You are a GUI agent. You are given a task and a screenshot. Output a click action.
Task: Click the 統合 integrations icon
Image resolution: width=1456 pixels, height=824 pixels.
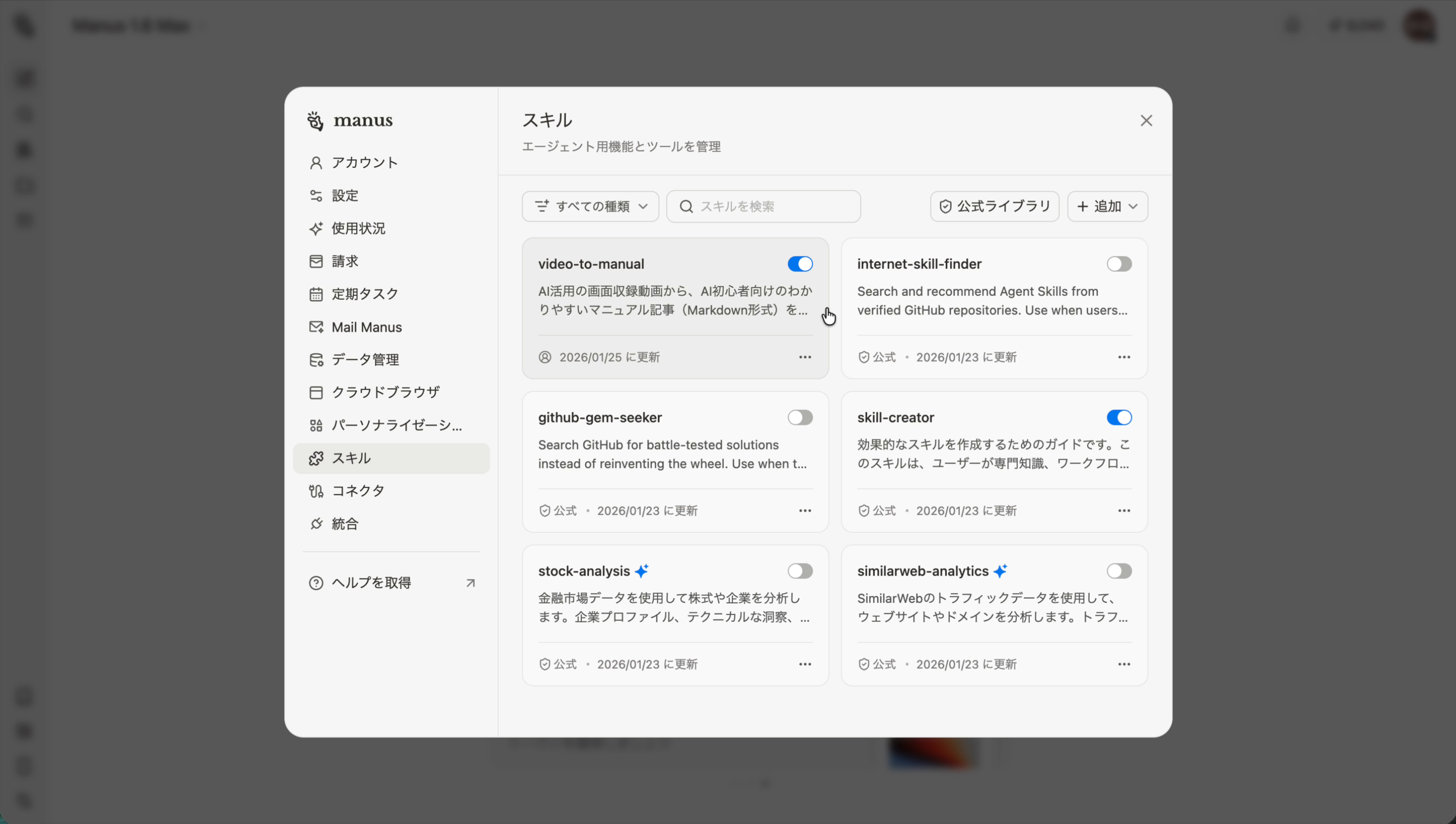pyautogui.click(x=316, y=524)
